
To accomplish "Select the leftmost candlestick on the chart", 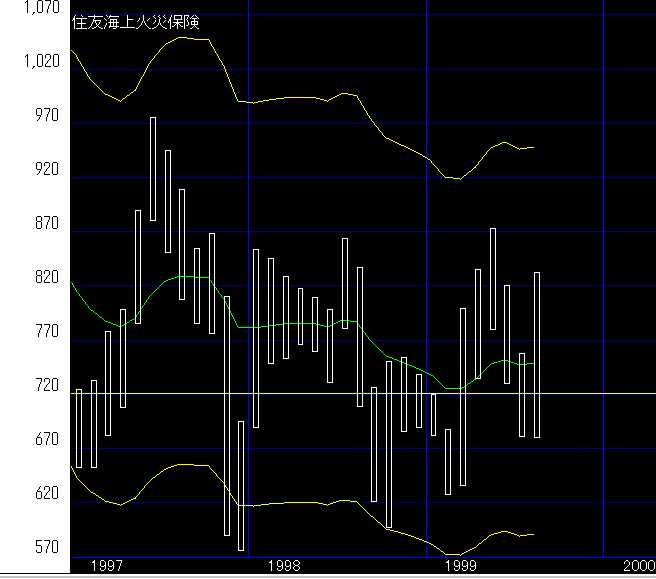I will coord(79,428).
